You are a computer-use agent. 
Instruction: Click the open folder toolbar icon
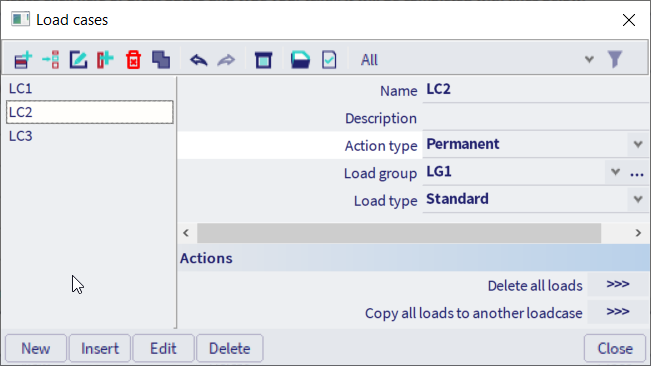[x=300, y=60]
